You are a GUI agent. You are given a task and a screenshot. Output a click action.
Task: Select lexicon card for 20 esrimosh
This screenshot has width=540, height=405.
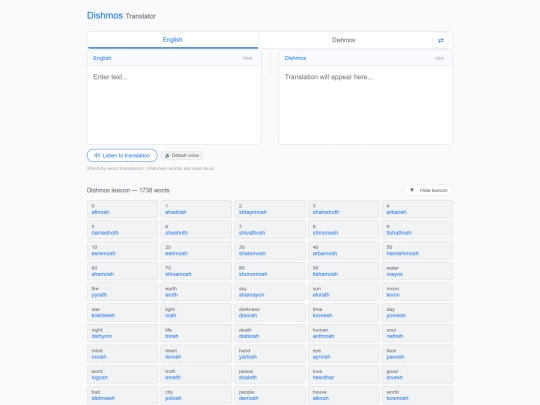pyautogui.click(x=196, y=250)
